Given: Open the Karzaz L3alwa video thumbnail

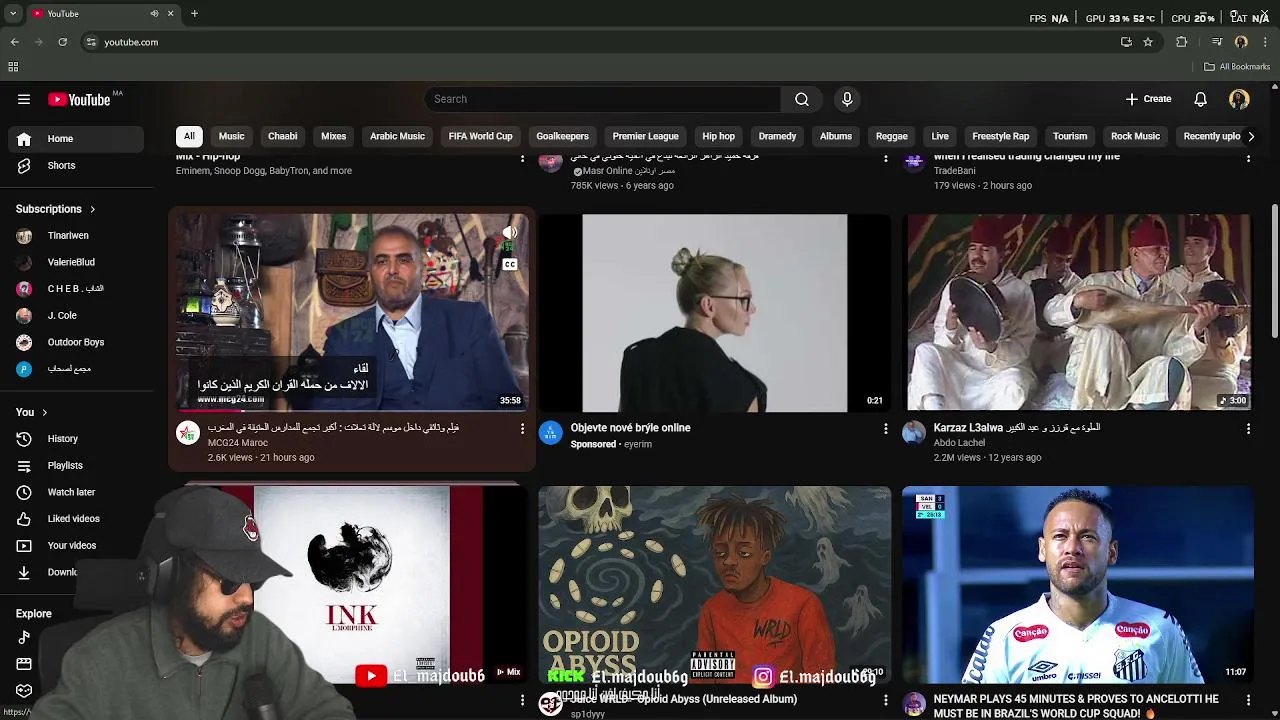Looking at the screenshot, I should tap(1078, 312).
